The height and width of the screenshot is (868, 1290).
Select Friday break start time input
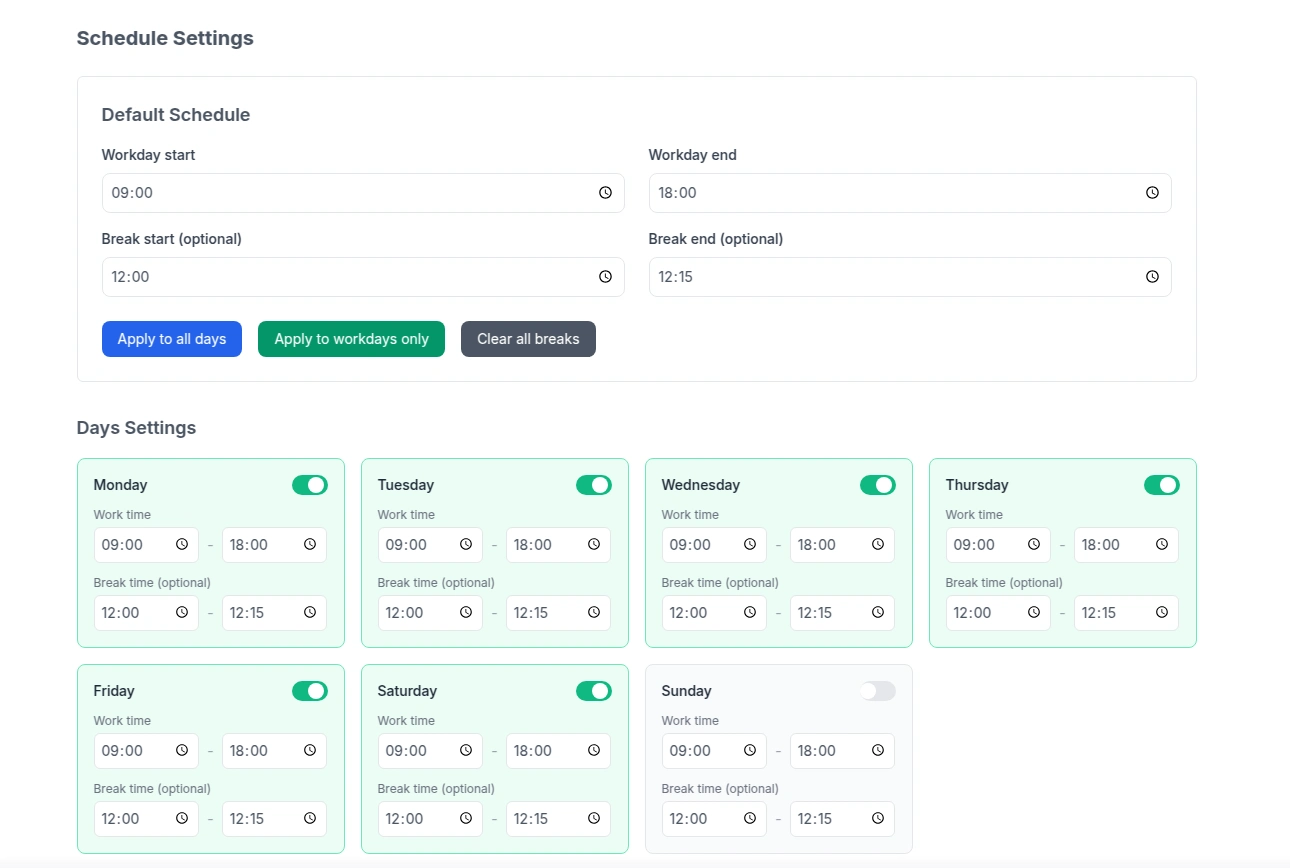135,819
